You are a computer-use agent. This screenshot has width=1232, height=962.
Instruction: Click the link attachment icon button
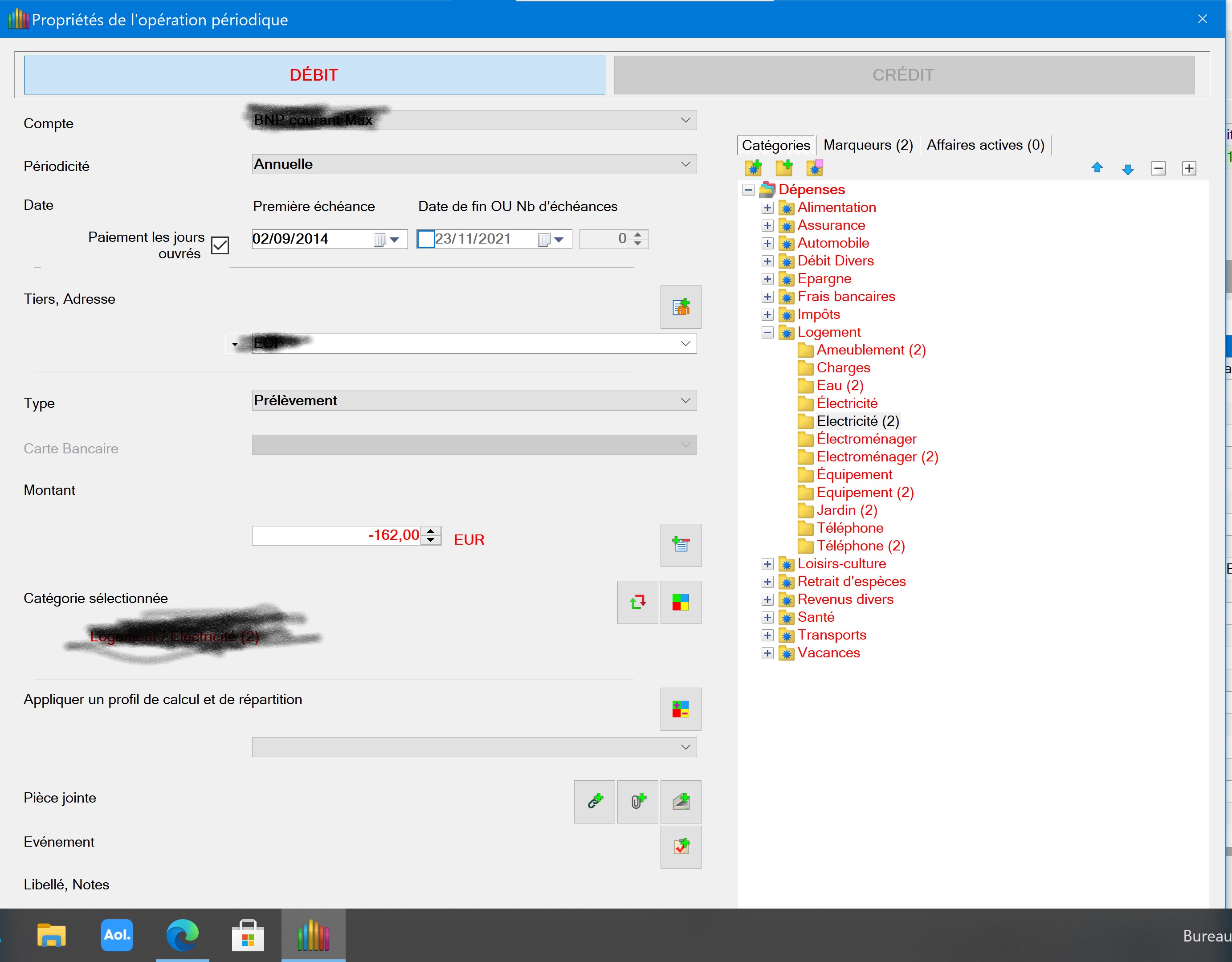pyautogui.click(x=595, y=801)
